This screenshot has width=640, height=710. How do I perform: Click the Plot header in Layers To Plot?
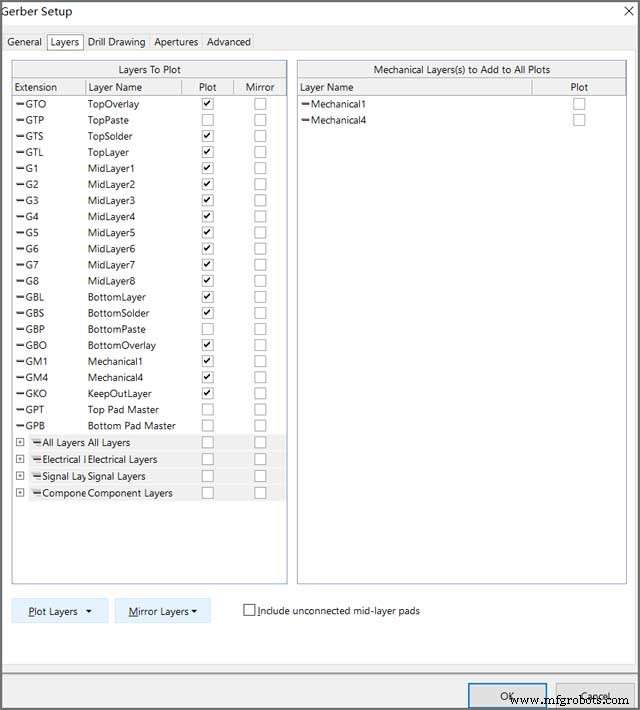207,87
